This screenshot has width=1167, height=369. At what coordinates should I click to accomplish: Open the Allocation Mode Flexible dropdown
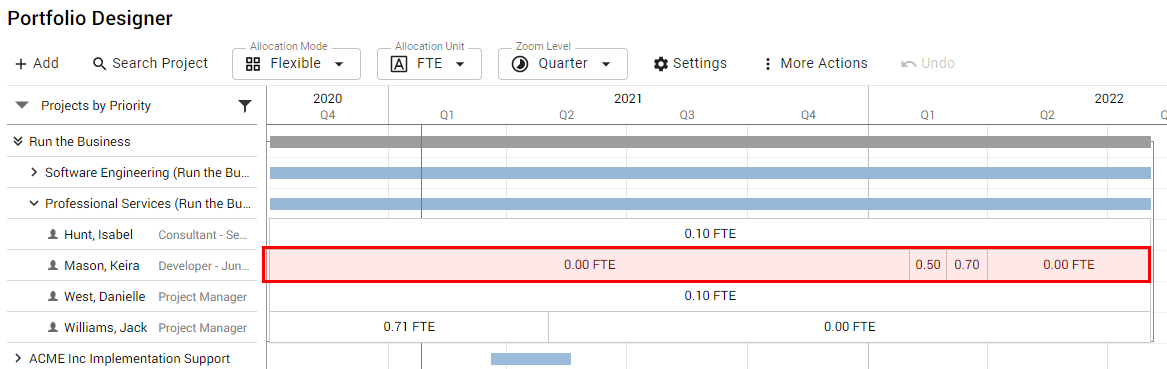[296, 64]
